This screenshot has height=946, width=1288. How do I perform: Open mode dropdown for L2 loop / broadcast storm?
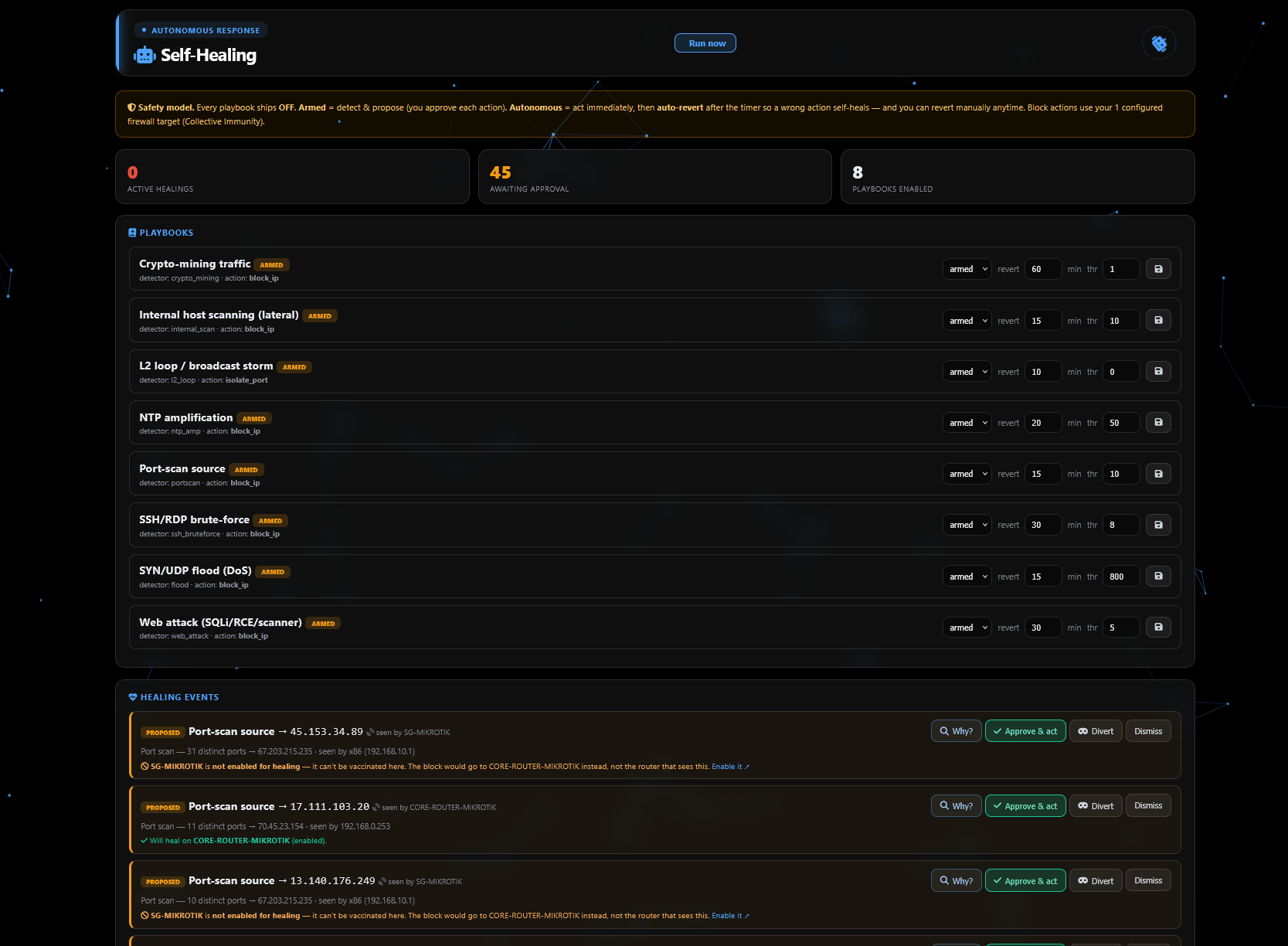point(967,372)
